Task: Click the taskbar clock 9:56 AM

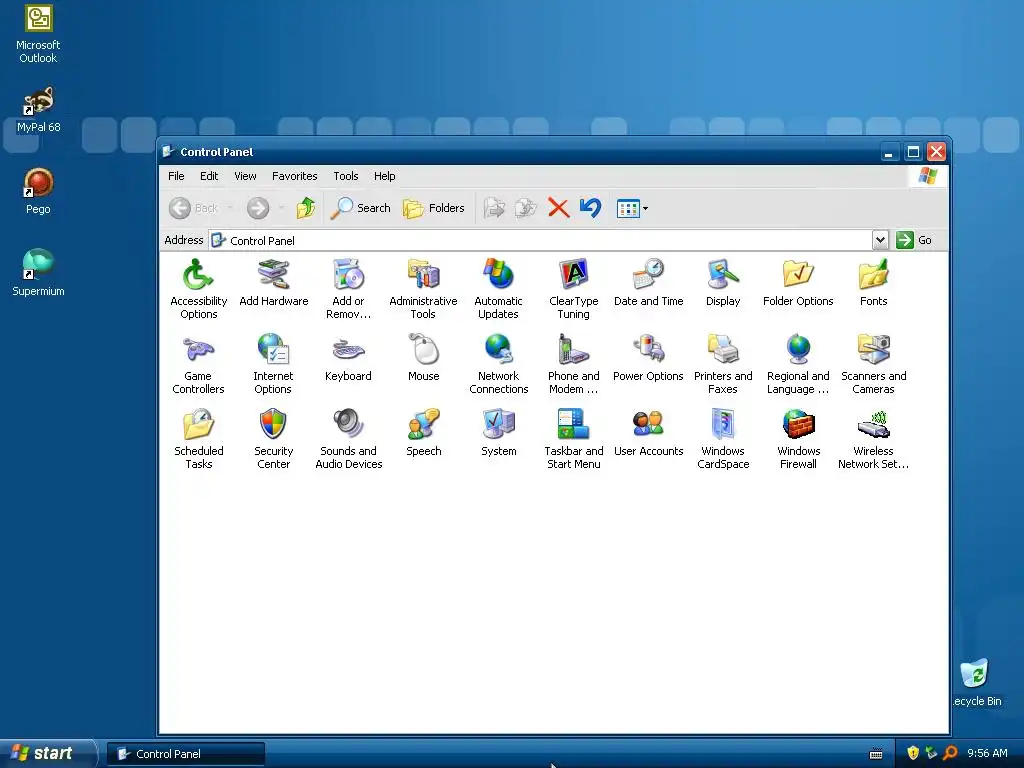Action: pyautogui.click(x=987, y=754)
